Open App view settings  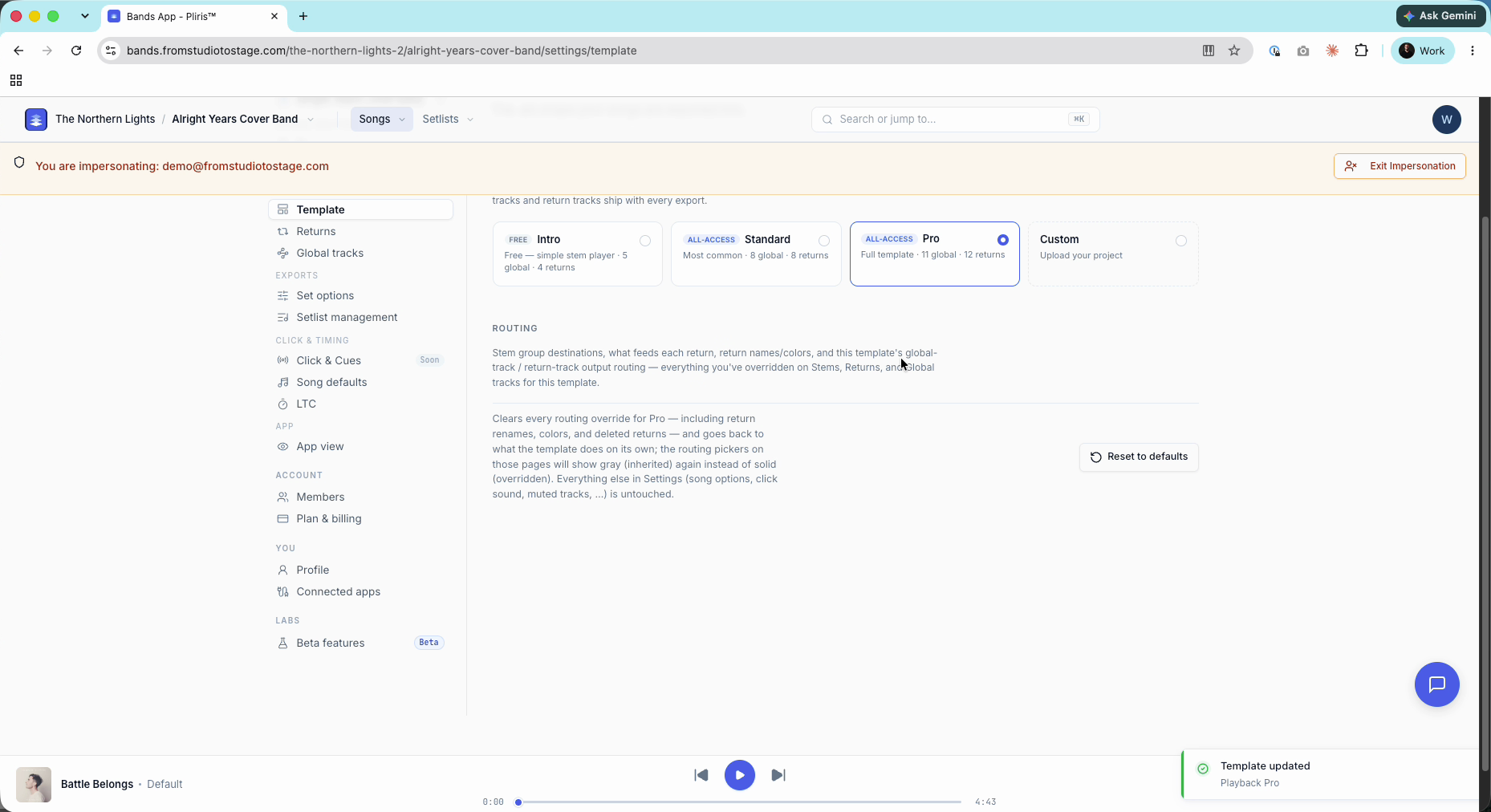point(360,446)
